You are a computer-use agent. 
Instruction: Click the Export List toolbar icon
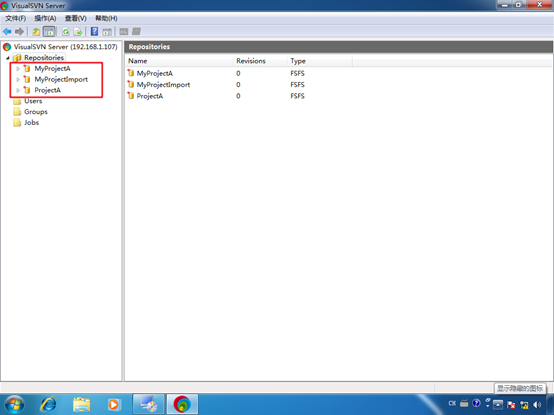pos(78,32)
